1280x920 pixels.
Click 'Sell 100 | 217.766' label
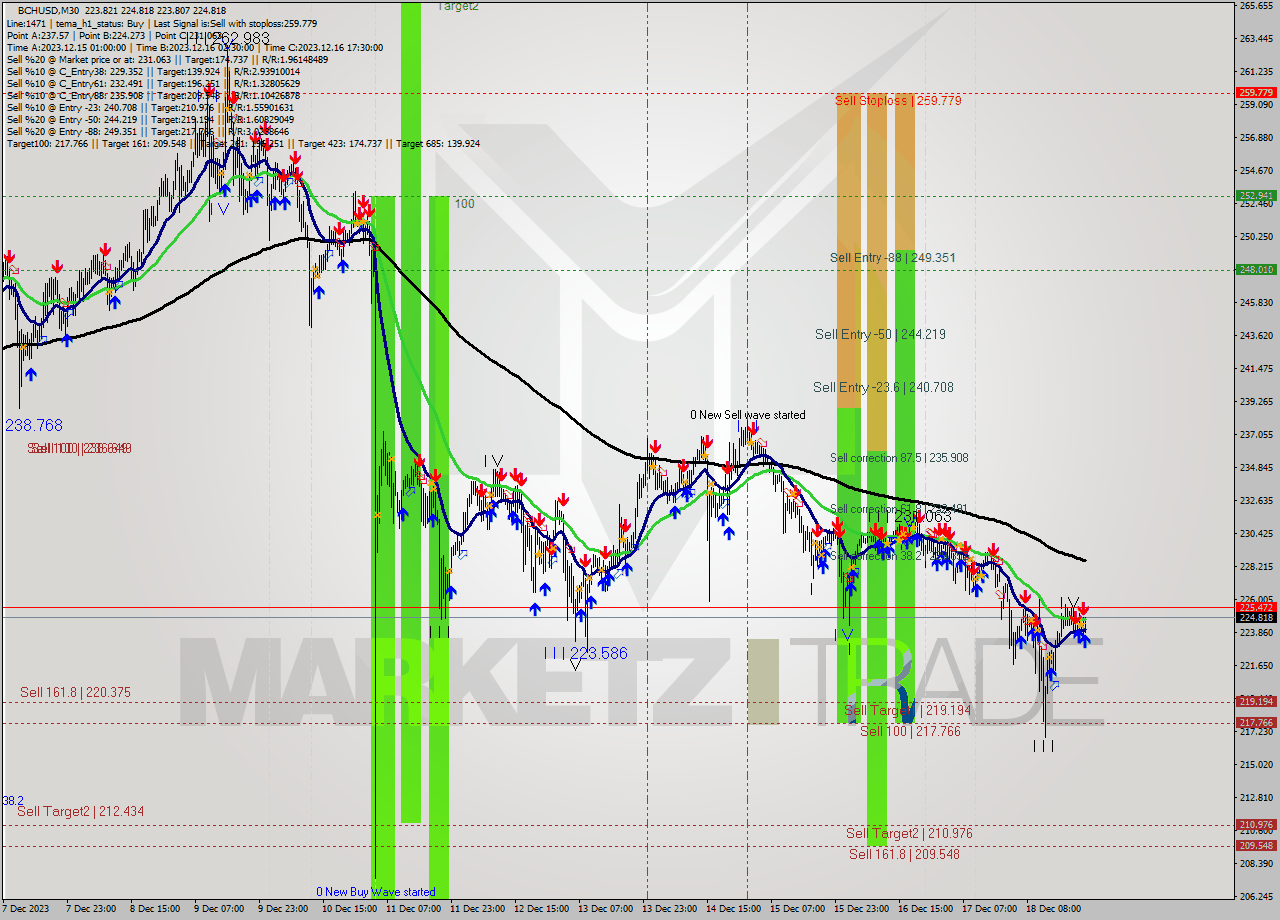[x=910, y=732]
